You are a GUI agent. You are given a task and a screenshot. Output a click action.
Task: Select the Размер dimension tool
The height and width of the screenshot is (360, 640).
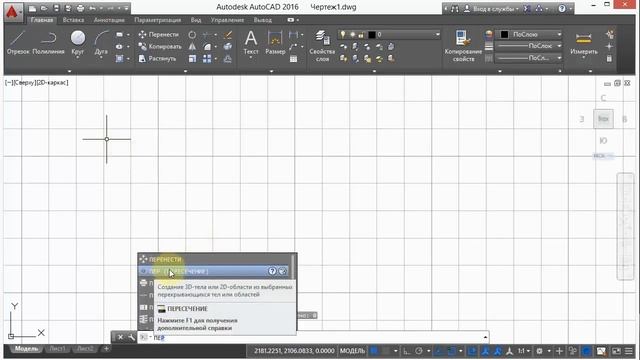pos(275,43)
